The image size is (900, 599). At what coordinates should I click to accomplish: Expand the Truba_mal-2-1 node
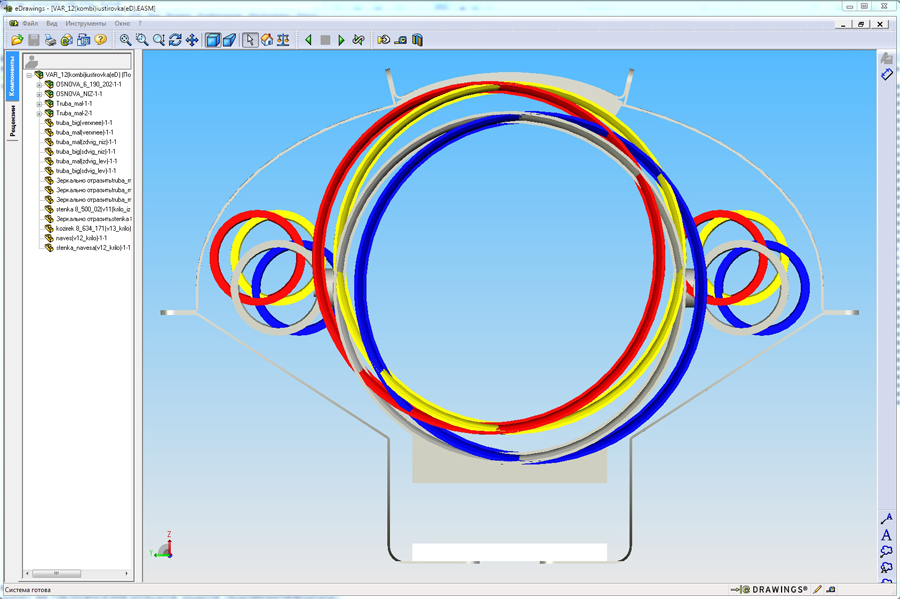point(39,114)
